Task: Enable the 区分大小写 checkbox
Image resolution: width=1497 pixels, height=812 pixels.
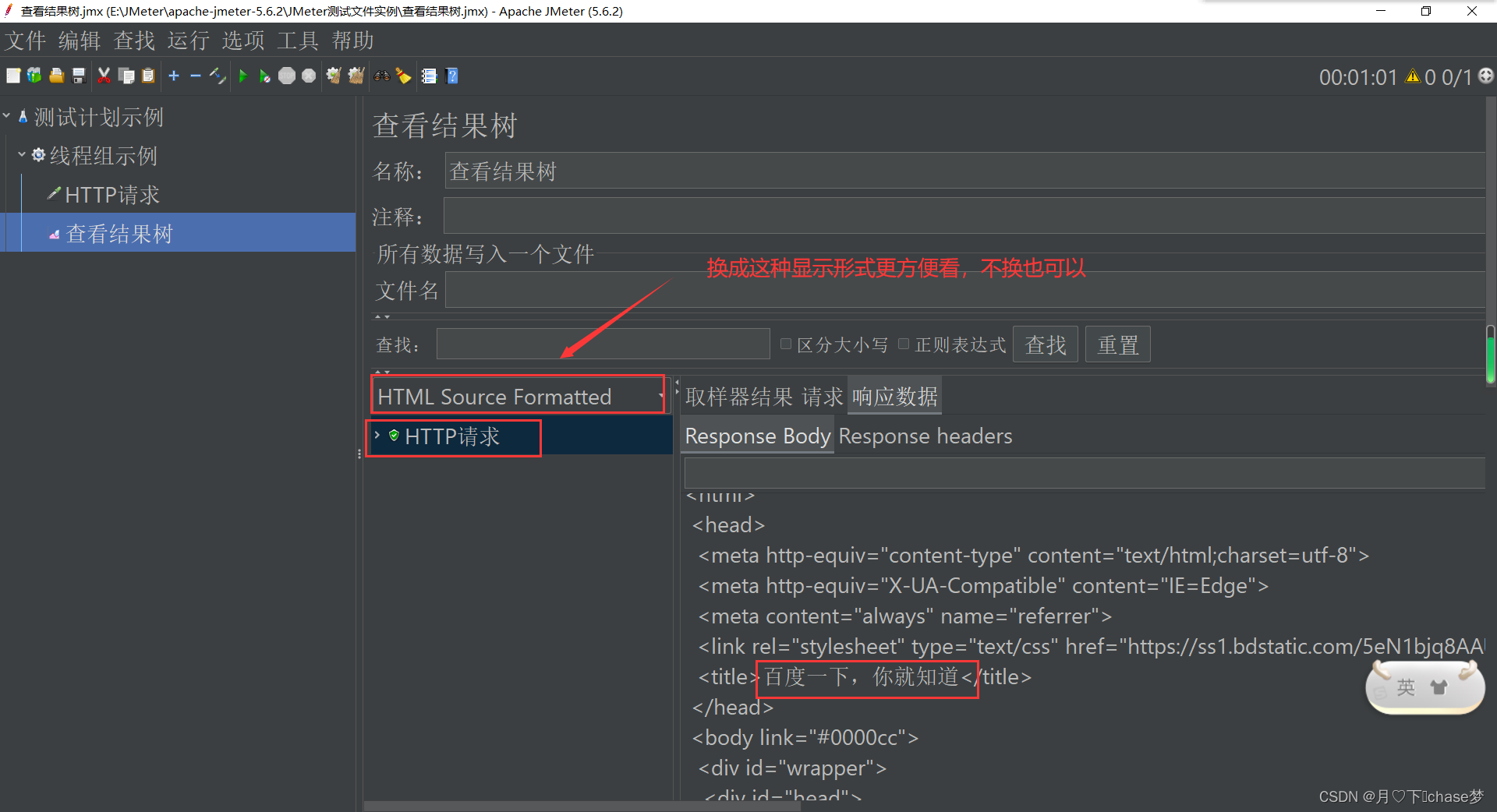Action: 786,344
